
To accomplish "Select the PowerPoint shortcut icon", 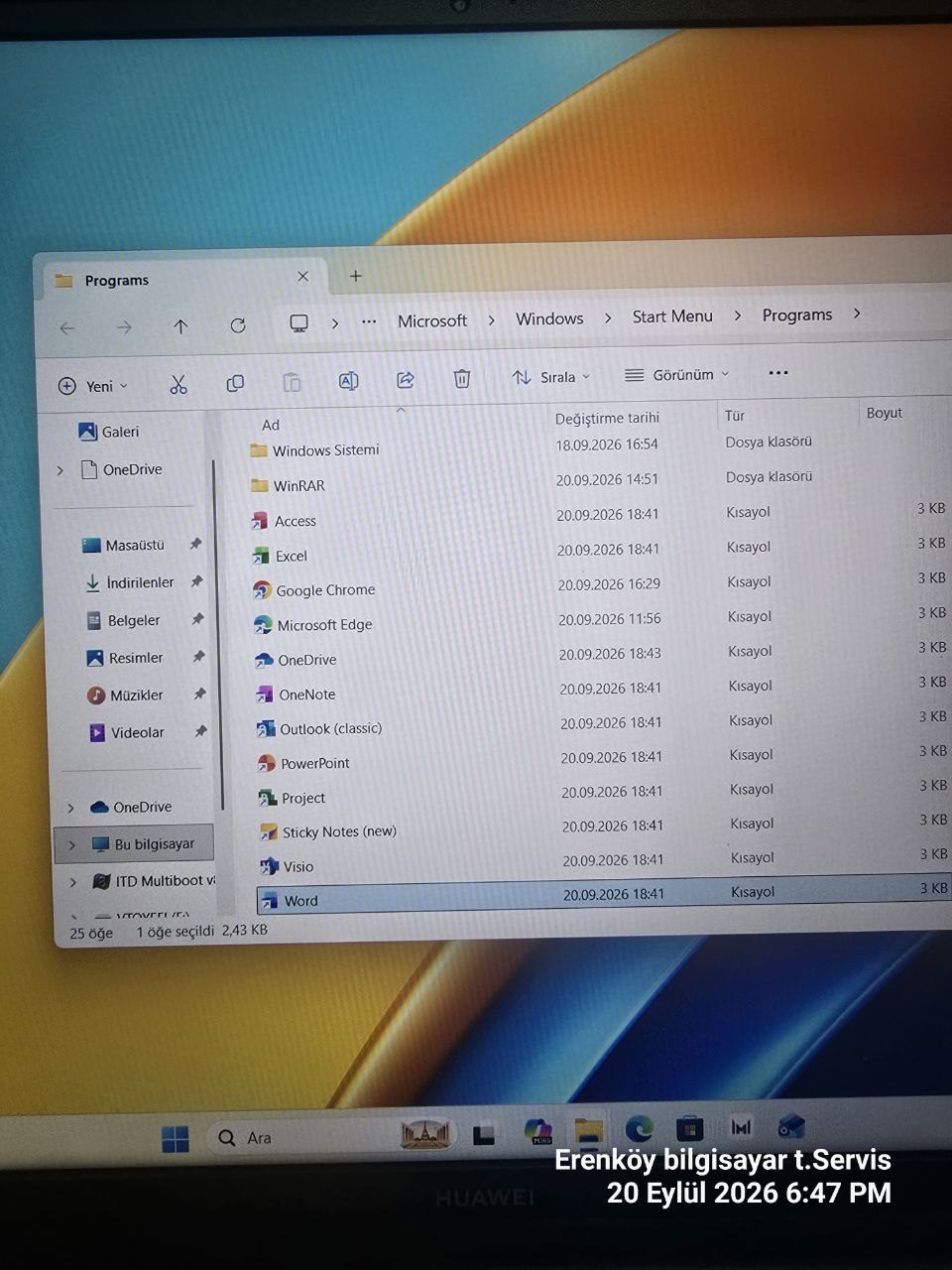I will pyautogui.click(x=266, y=763).
